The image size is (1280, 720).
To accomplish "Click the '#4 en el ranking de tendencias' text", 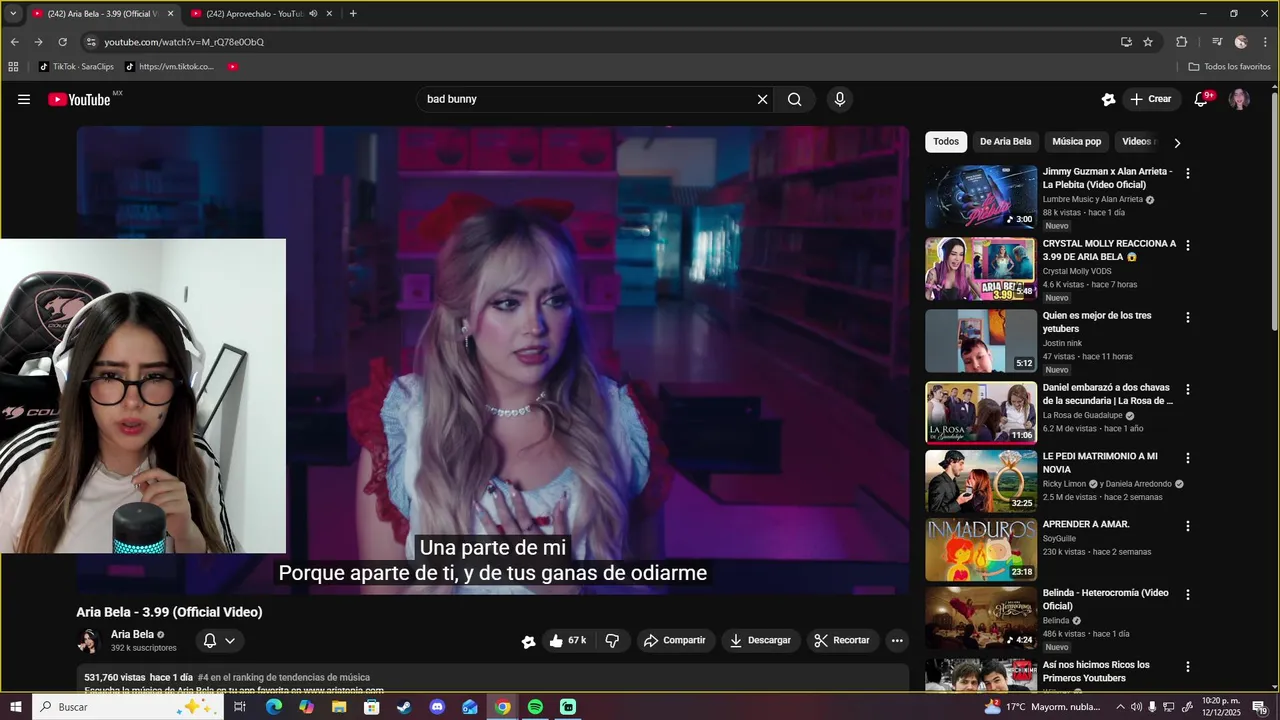I will (x=284, y=677).
